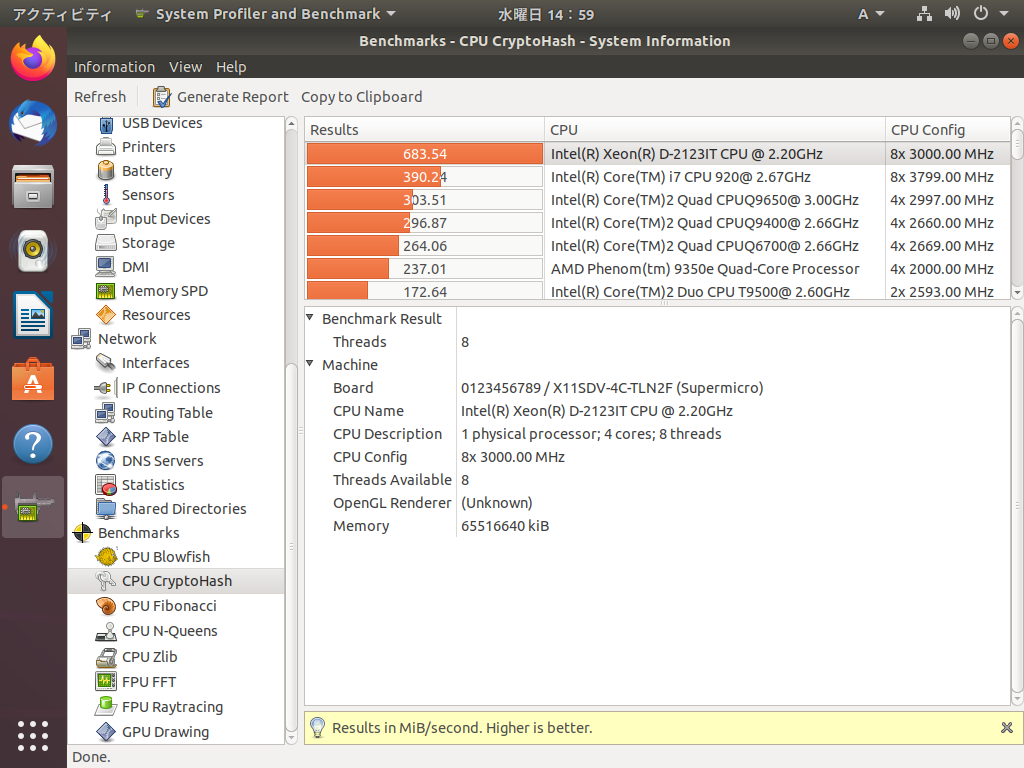This screenshot has width=1024, height=768.
Task: Select the Input Devices icon
Action: tap(106, 219)
